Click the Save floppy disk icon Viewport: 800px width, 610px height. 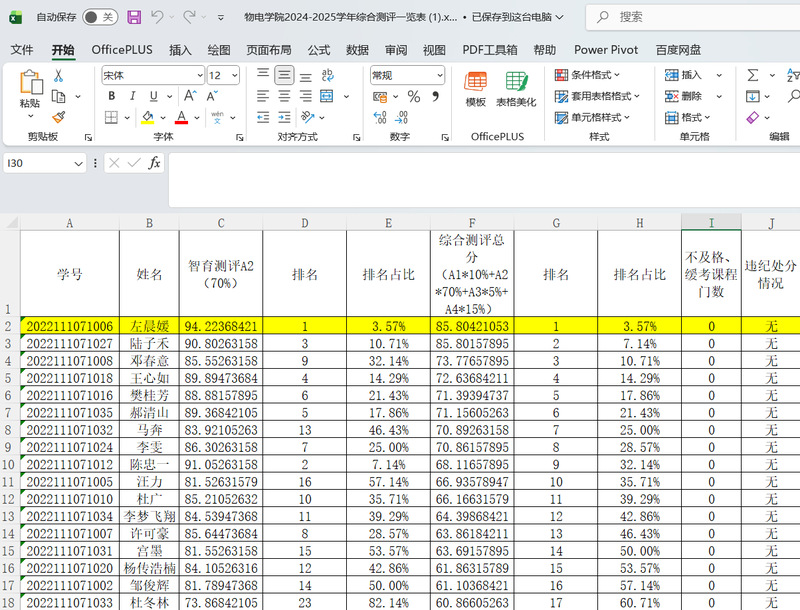(135, 17)
